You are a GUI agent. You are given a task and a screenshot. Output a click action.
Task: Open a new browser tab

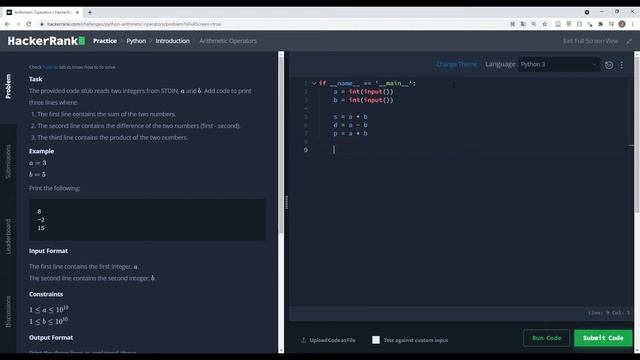pyautogui.click(x=90, y=12)
